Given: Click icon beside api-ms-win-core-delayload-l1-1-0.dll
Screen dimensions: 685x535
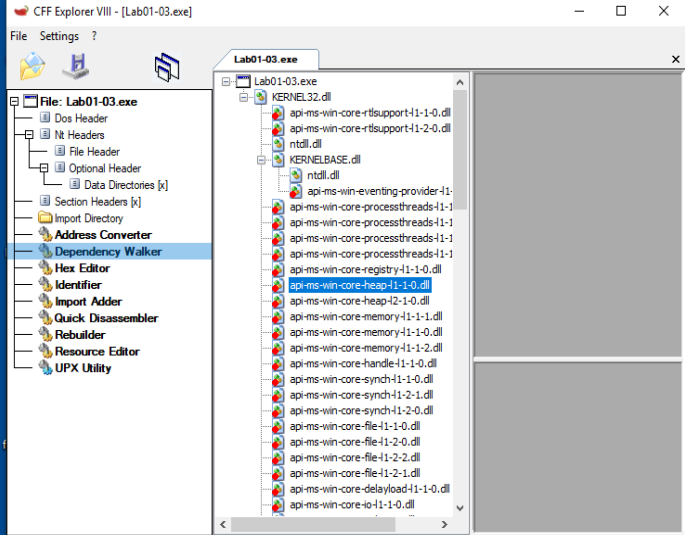Looking at the screenshot, I should coord(278,489).
